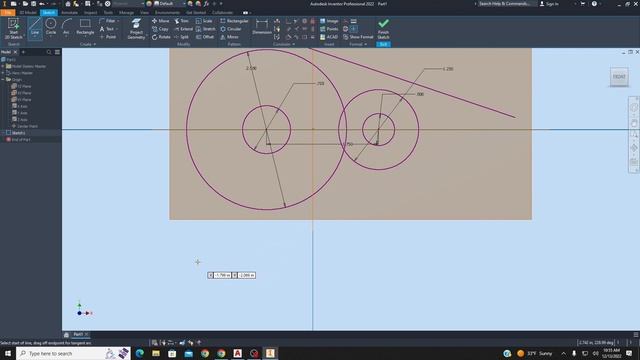640x360 pixels.
Task: Import Points into sketch
Action: 329,29
